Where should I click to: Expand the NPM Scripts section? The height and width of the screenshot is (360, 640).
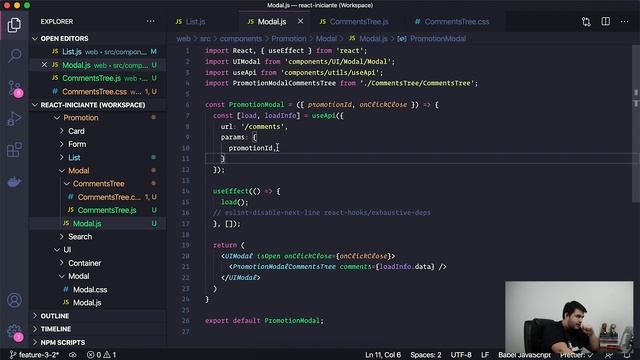point(62,342)
